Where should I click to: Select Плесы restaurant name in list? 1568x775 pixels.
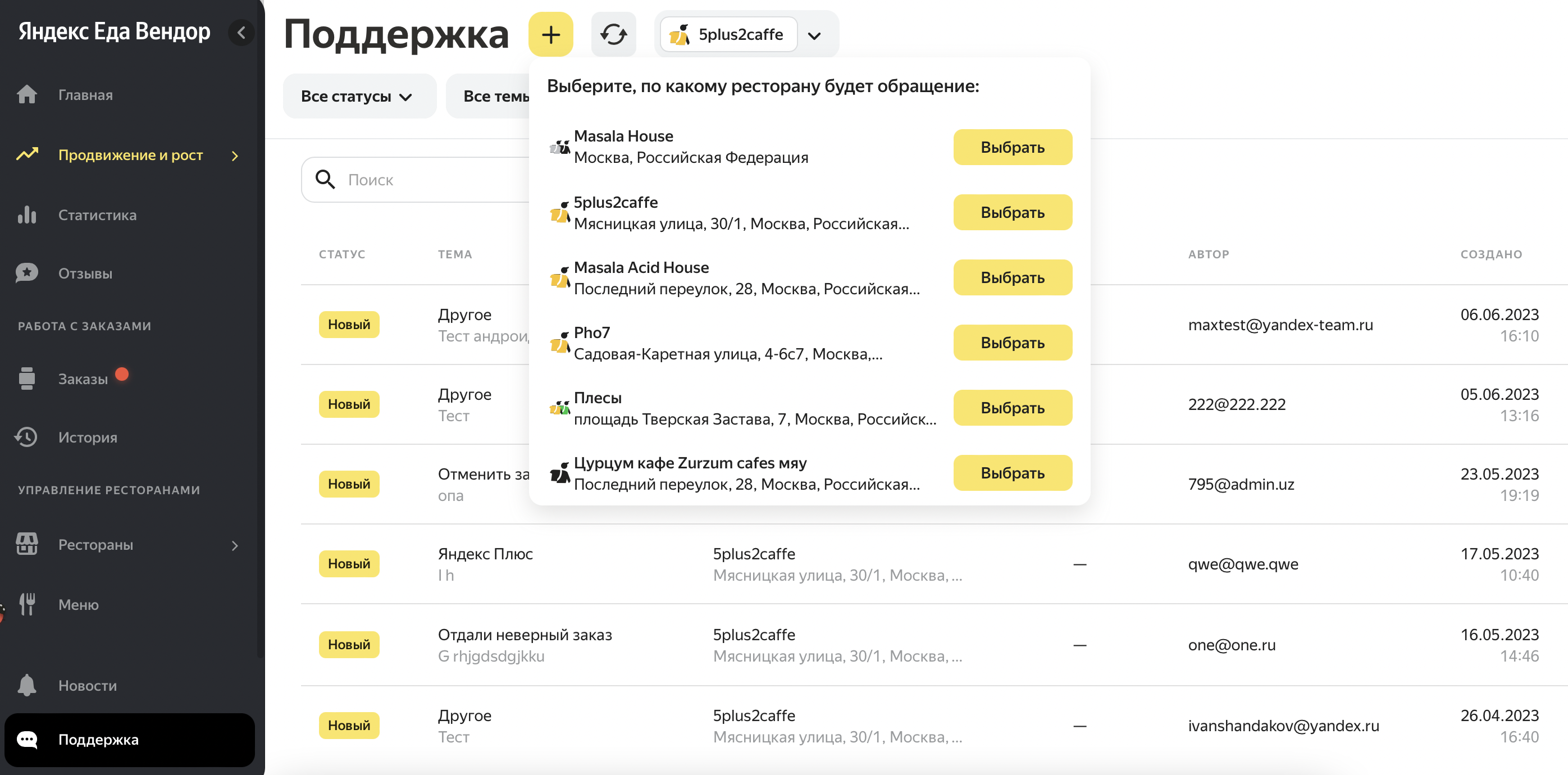(x=598, y=398)
